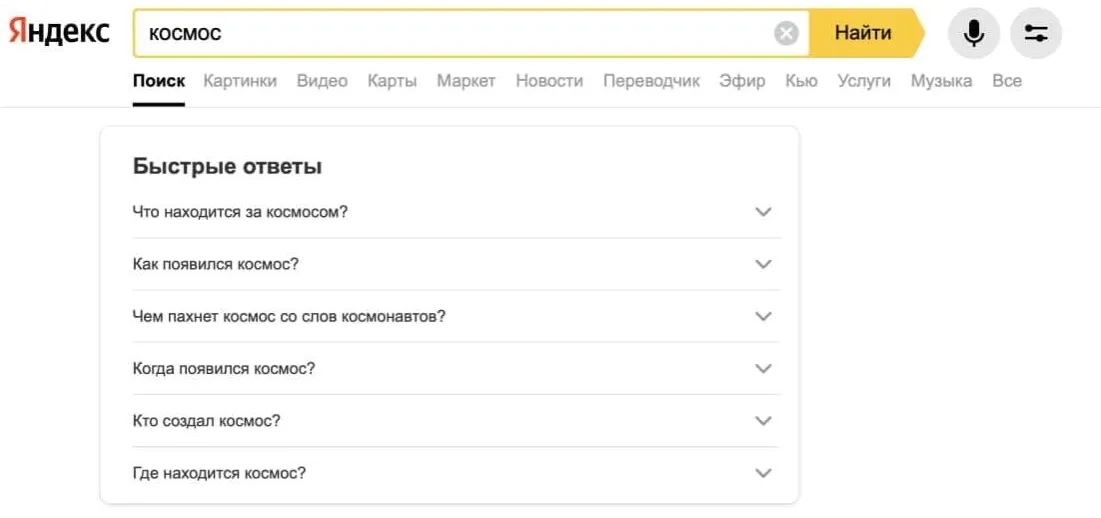Expand the chevron for Кто создал космос
The height and width of the screenshot is (518, 1101).
point(763,421)
